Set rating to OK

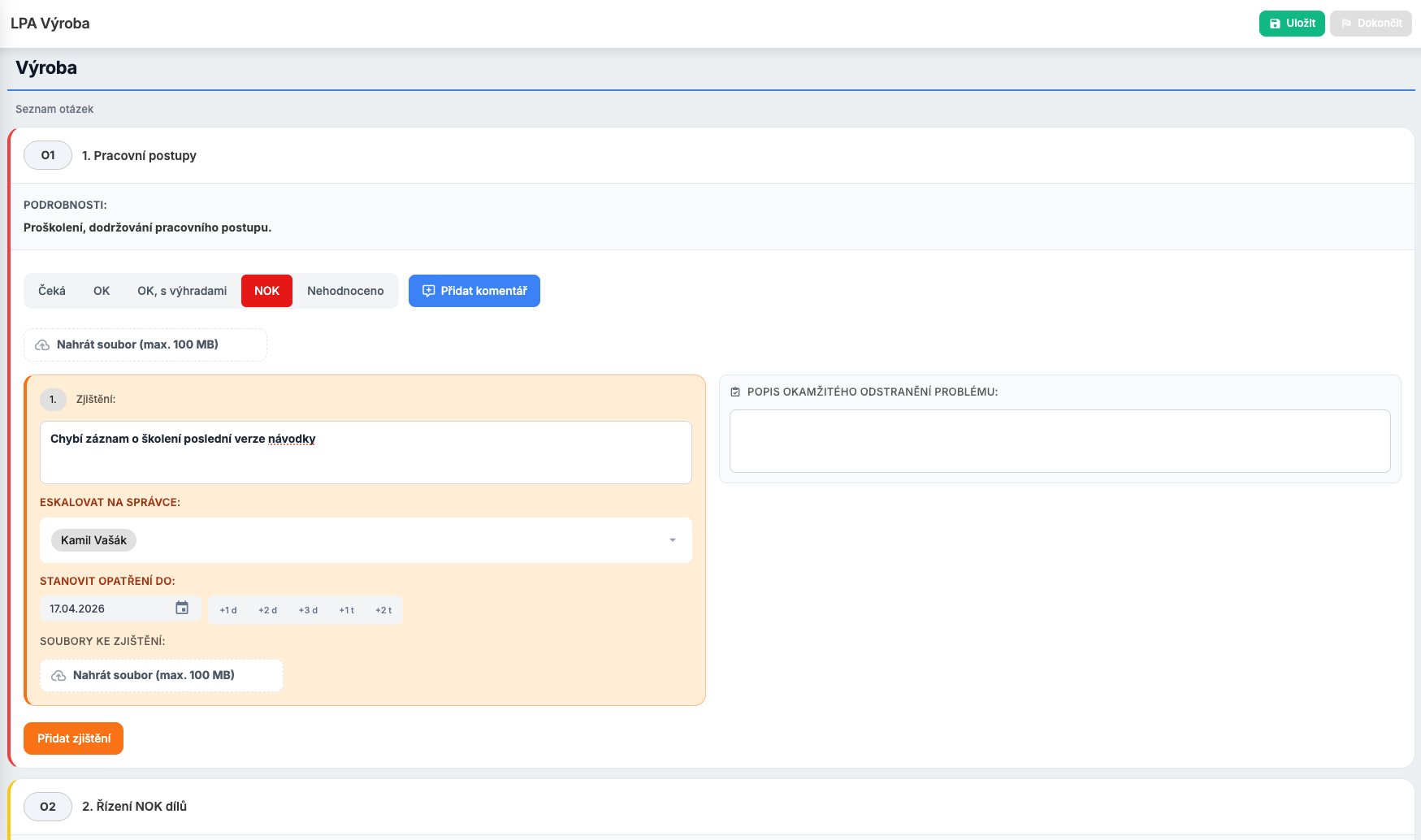(102, 291)
